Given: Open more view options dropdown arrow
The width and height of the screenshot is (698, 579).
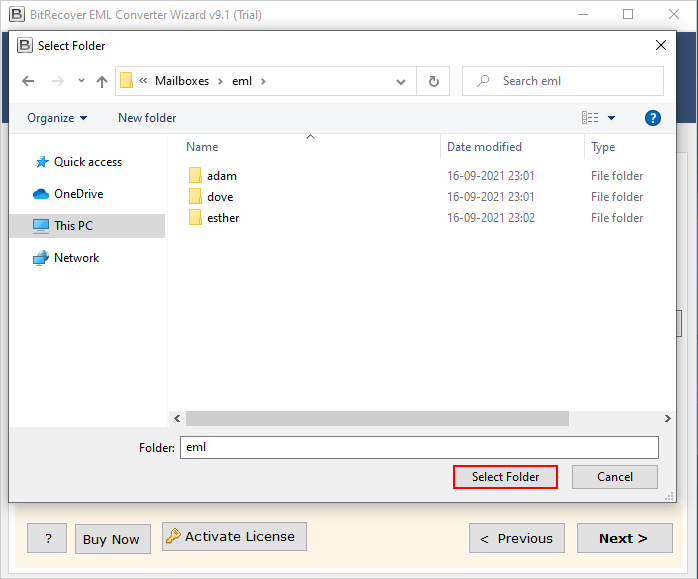Looking at the screenshot, I should click(x=611, y=118).
